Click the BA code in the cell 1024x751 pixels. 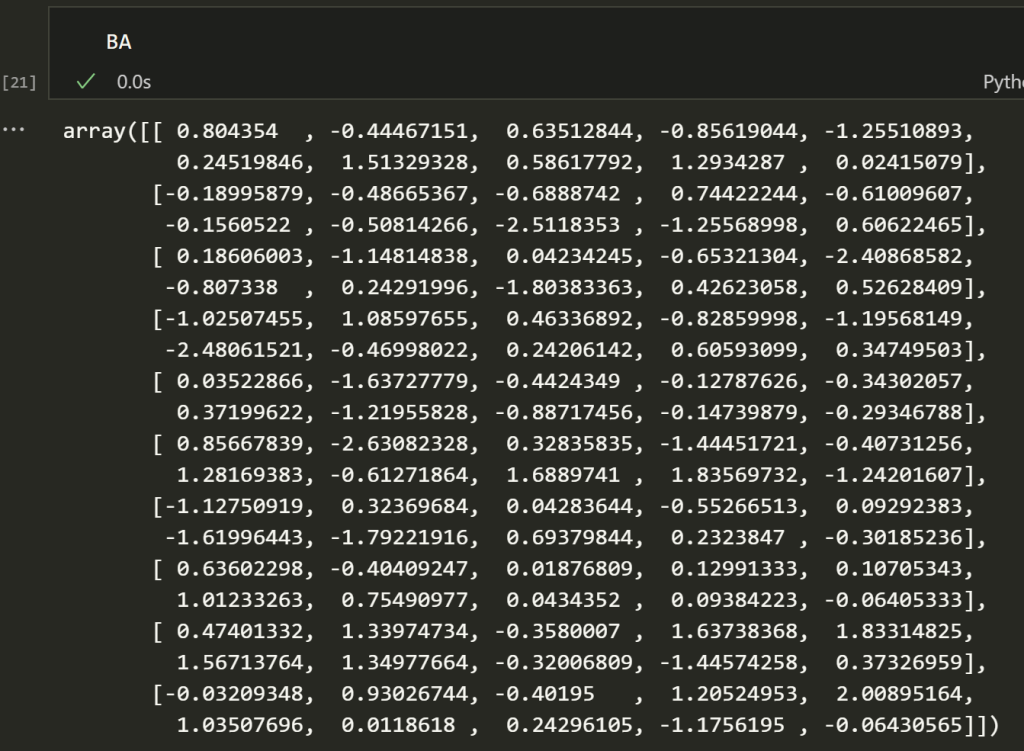tap(119, 42)
